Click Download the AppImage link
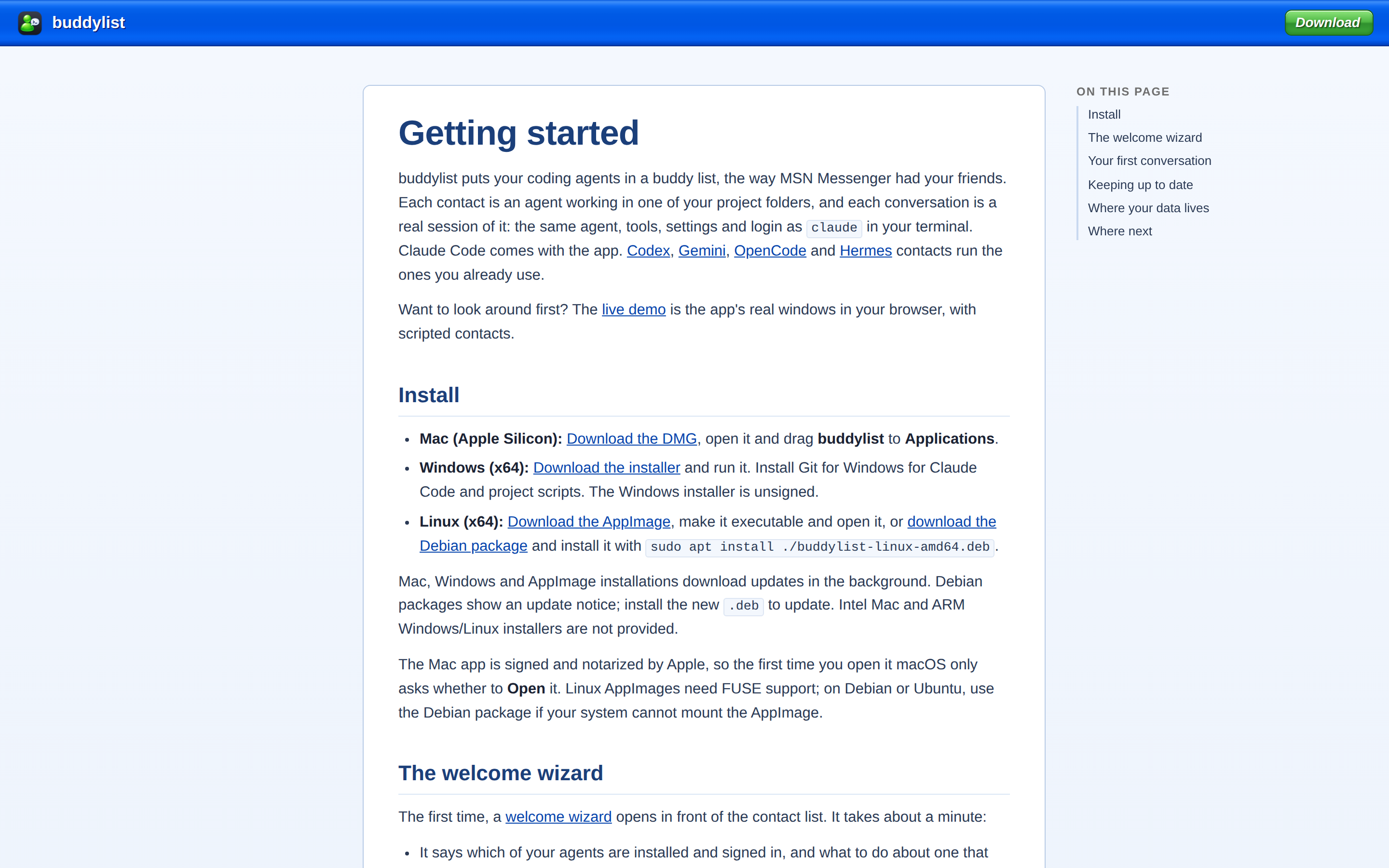The image size is (1389, 868). (588, 522)
